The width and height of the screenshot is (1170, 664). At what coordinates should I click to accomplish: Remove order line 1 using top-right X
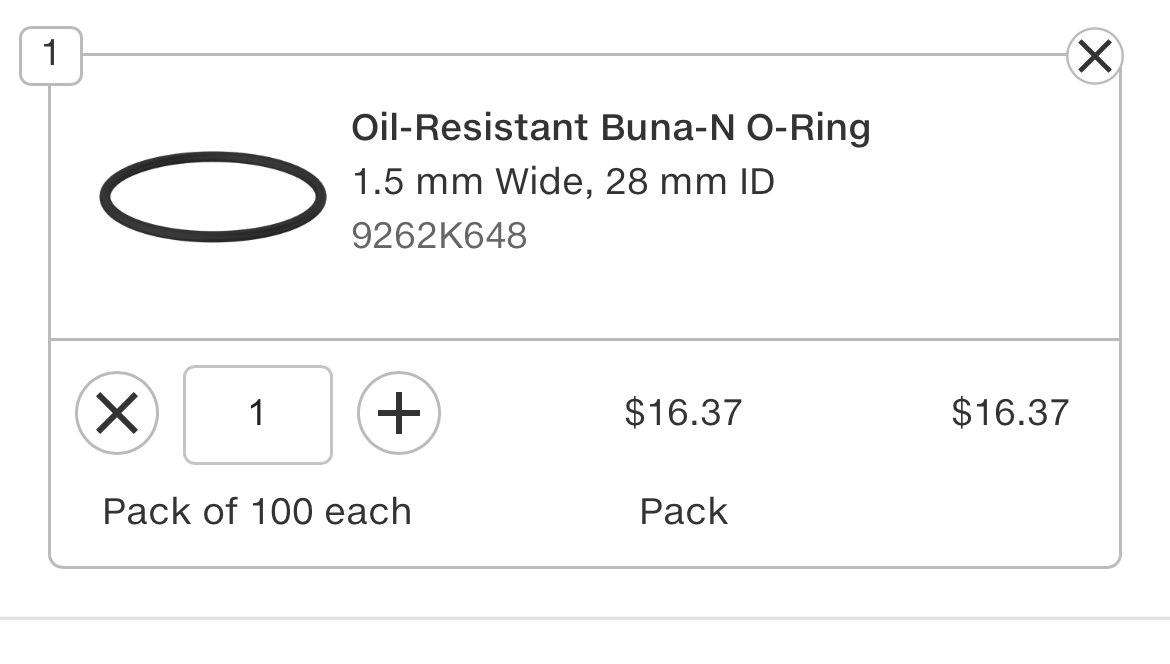tap(1094, 56)
